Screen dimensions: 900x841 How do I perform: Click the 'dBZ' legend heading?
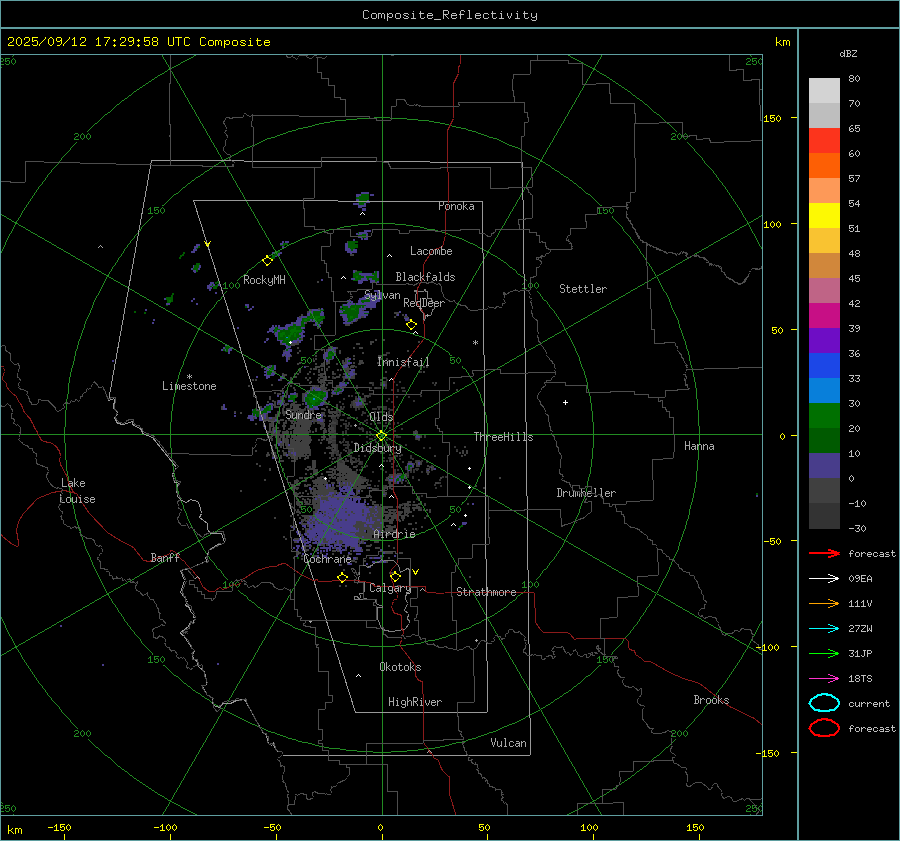(x=848, y=53)
